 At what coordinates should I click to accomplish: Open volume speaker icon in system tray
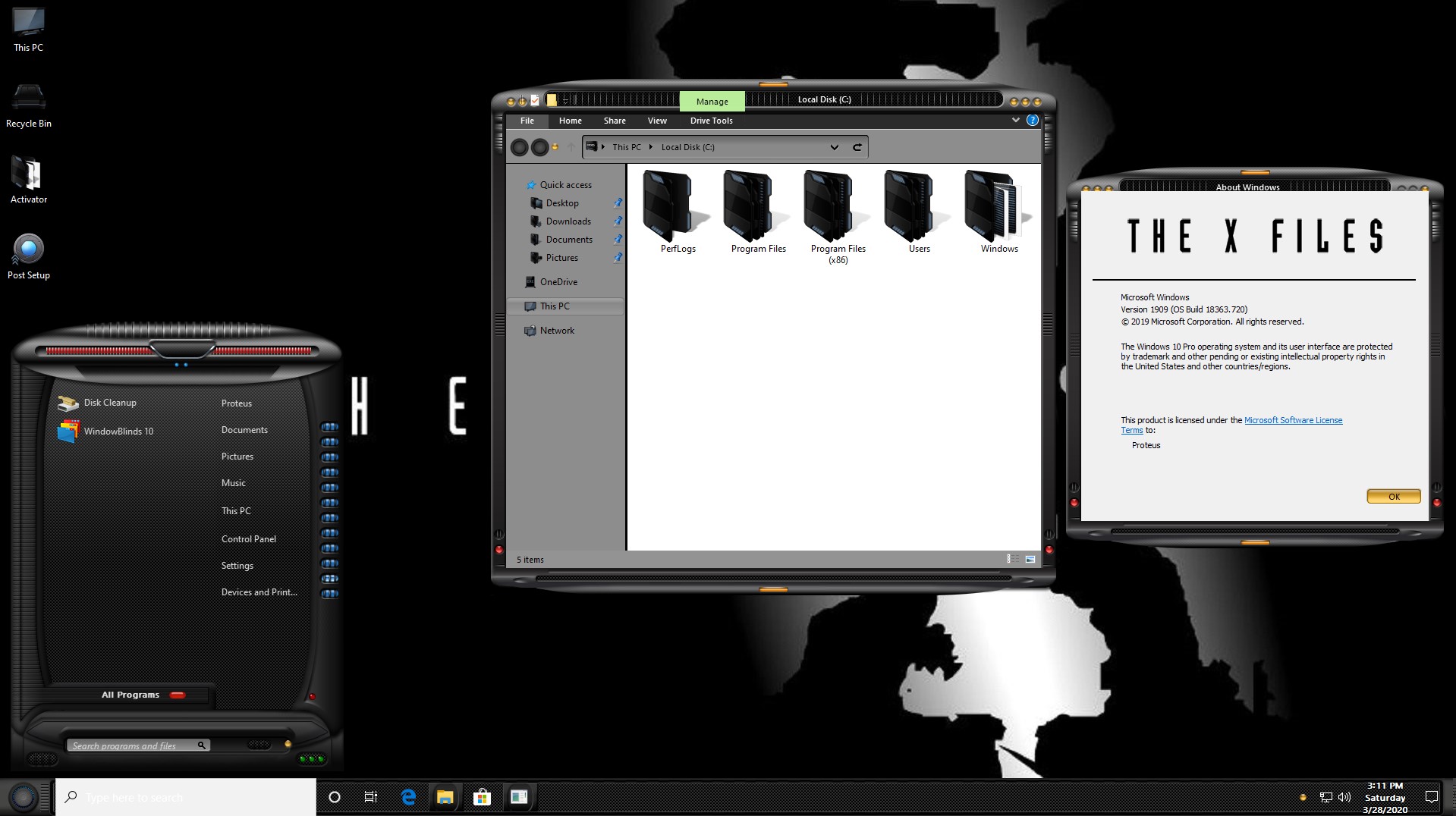click(1344, 797)
